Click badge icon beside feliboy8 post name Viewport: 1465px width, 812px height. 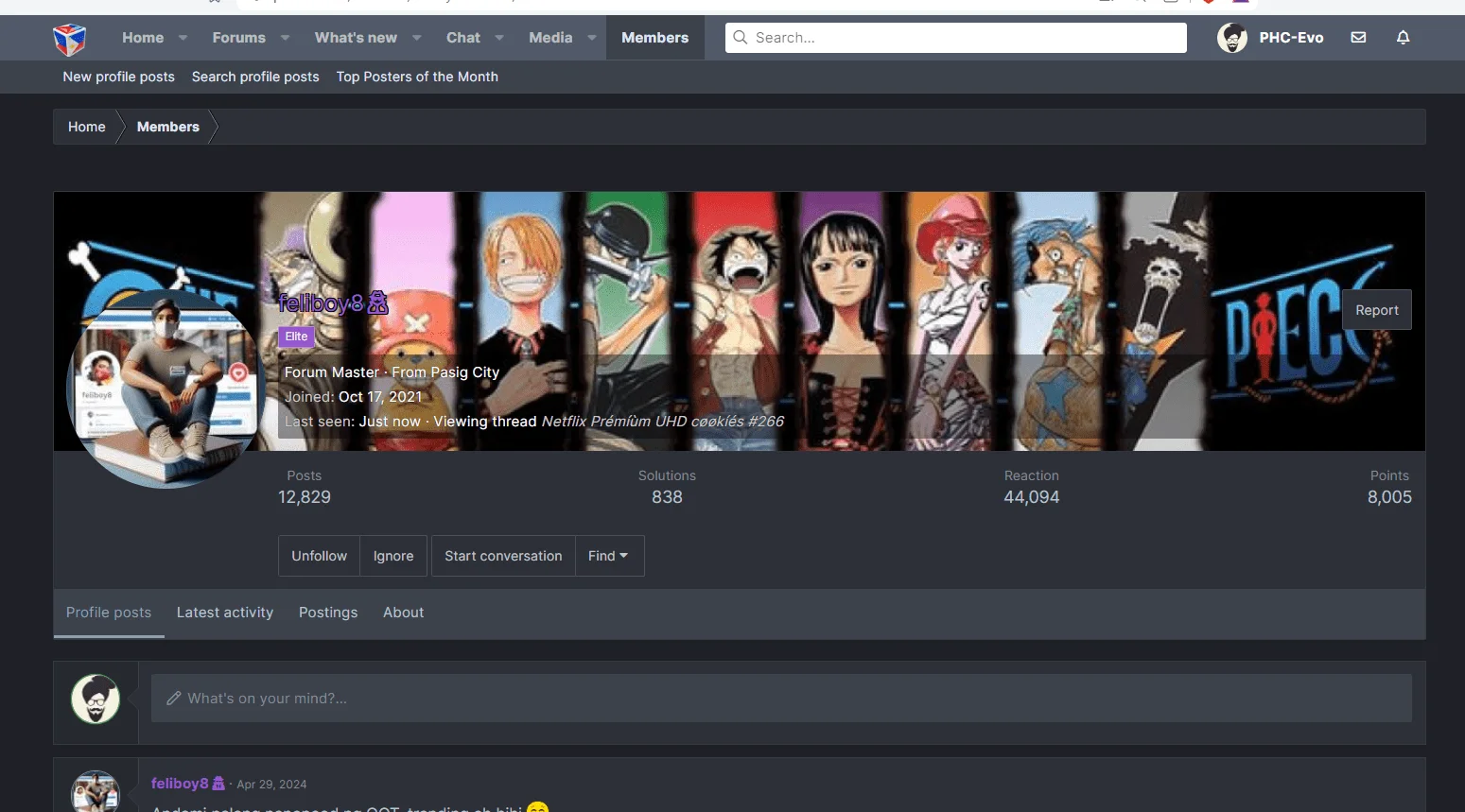218,784
